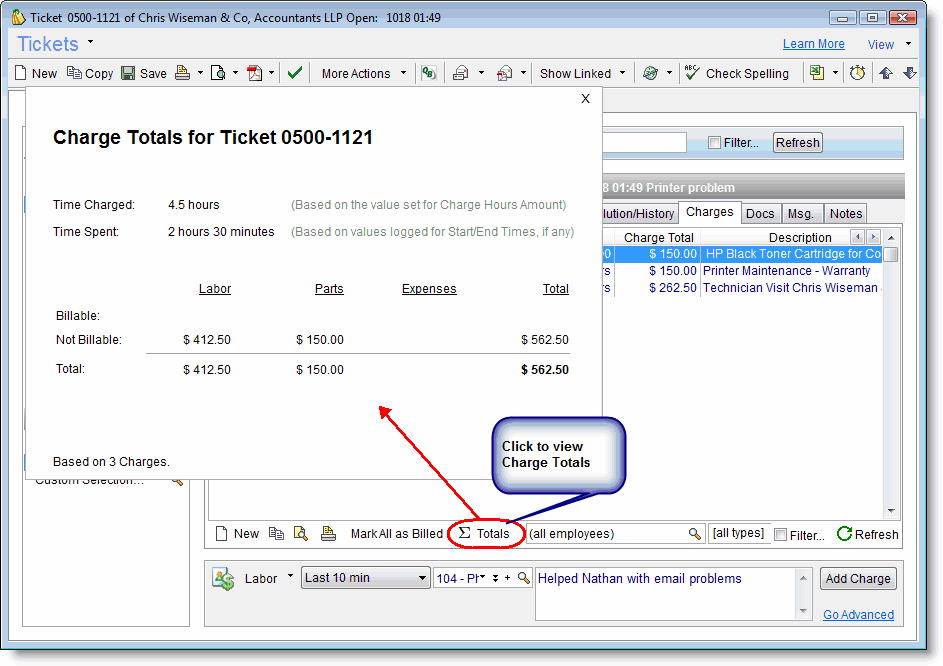
Task: Click the stopwatch timer icon
Action: click(x=857, y=73)
